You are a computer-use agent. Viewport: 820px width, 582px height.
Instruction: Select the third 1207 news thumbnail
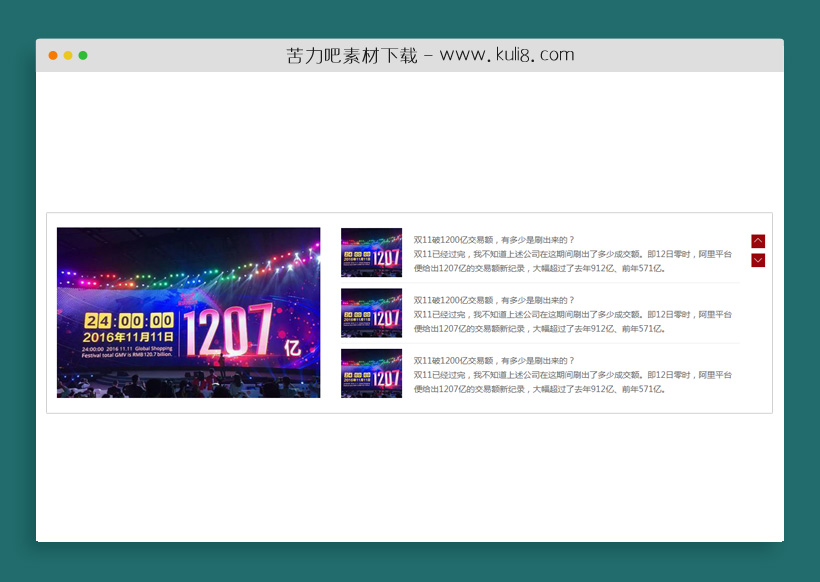click(371, 374)
